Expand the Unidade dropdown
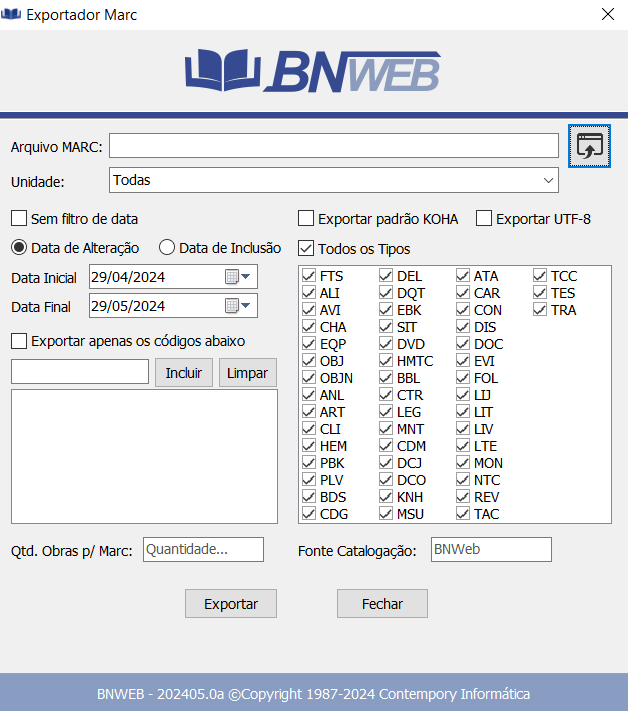628x711 pixels. point(548,180)
